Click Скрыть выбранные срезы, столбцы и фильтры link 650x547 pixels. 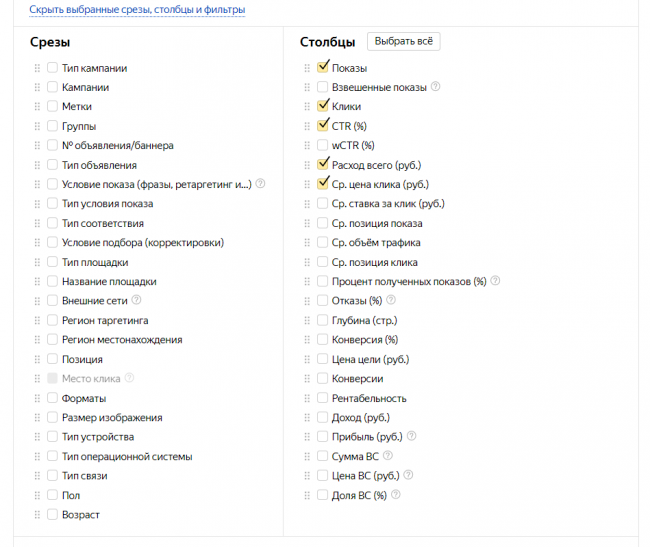[x=137, y=10]
